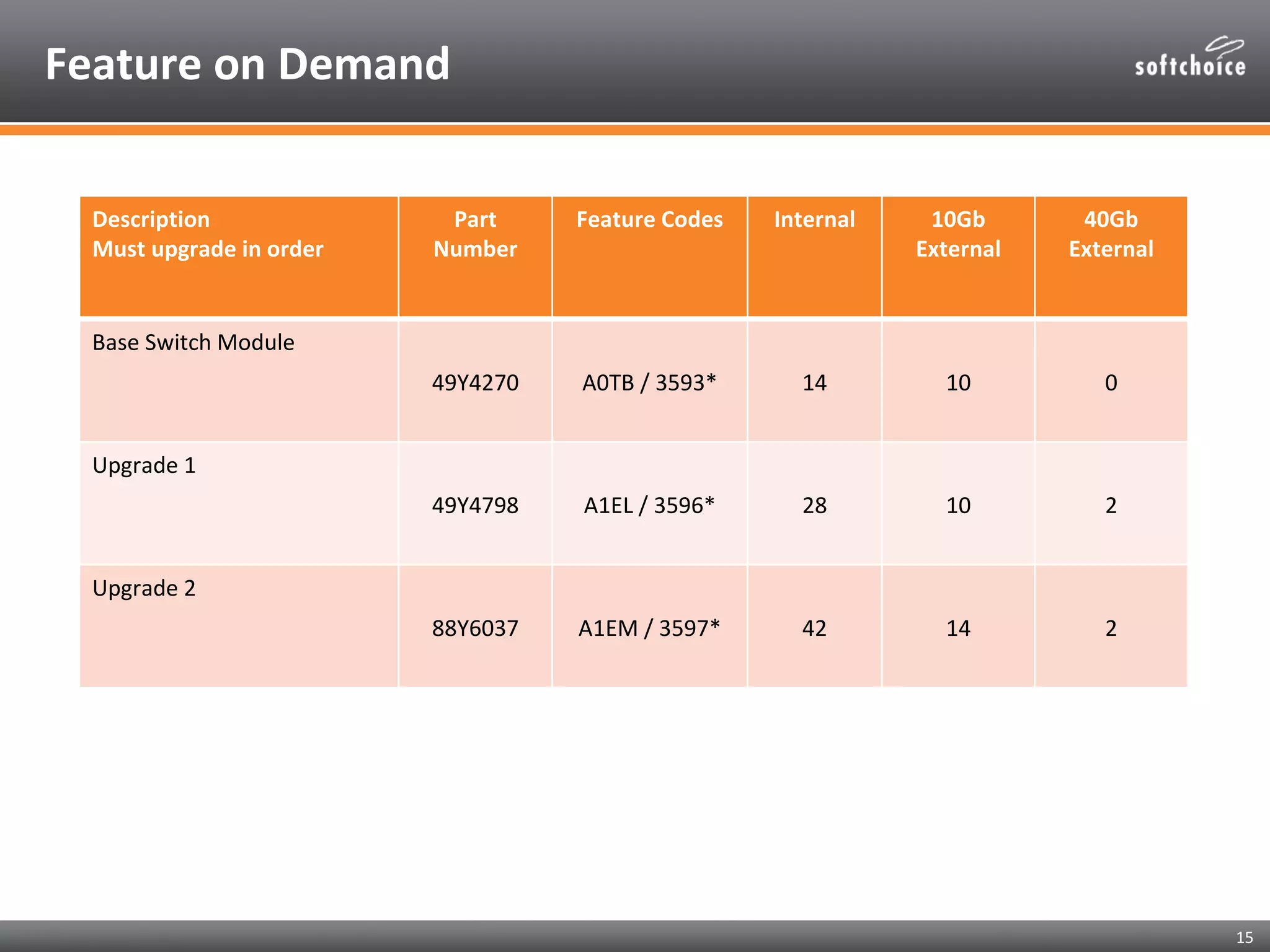Select feature code 'A1EM / 3597*'

click(649, 628)
